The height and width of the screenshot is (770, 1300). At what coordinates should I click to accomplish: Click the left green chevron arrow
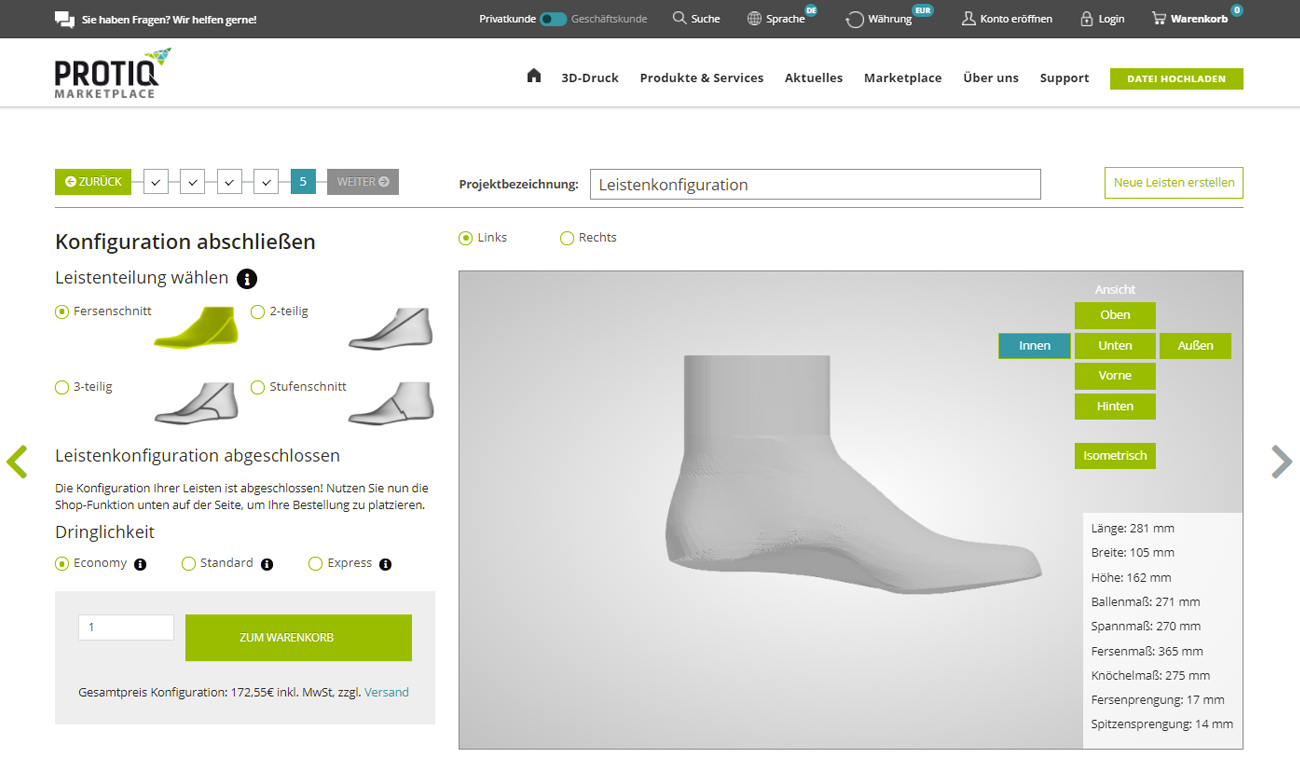pyautogui.click(x=17, y=461)
